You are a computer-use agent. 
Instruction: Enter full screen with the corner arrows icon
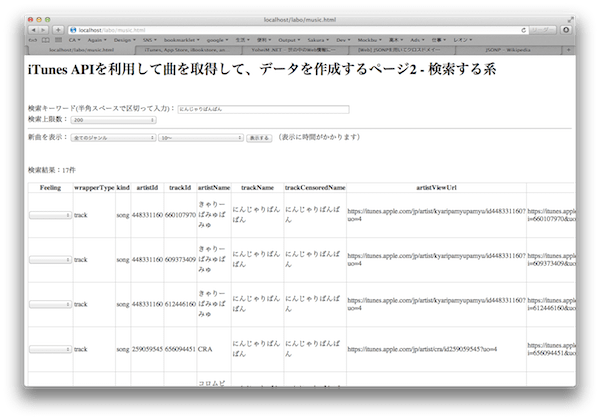(570, 20)
